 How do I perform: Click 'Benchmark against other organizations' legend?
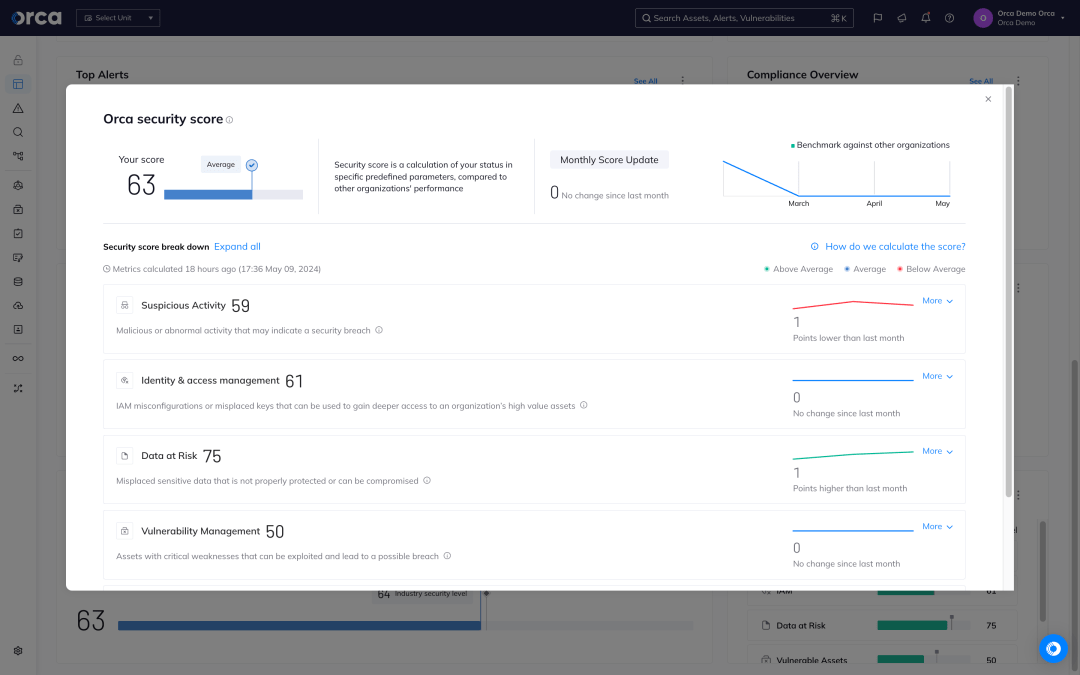click(x=870, y=145)
